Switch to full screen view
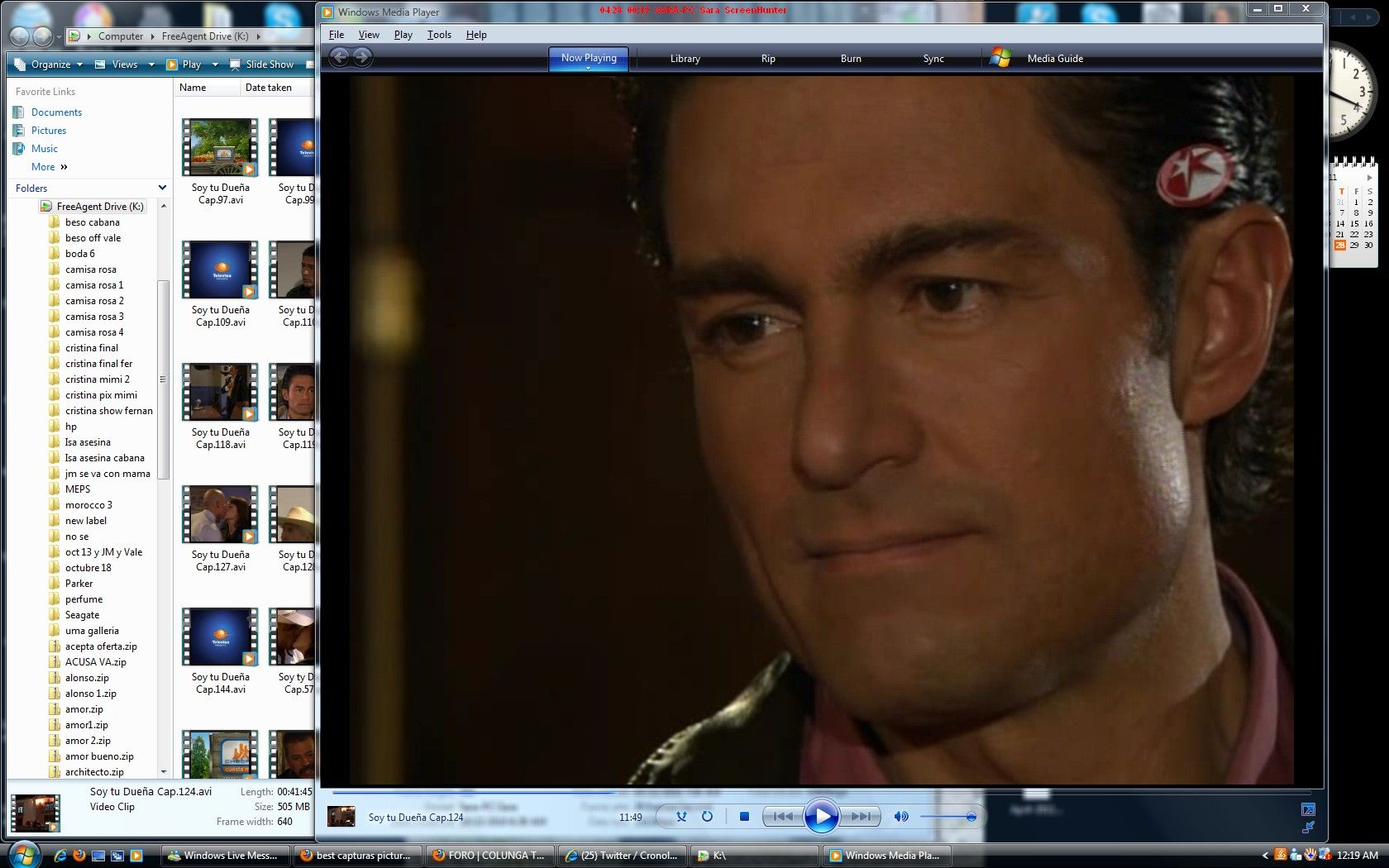 tap(1308, 810)
